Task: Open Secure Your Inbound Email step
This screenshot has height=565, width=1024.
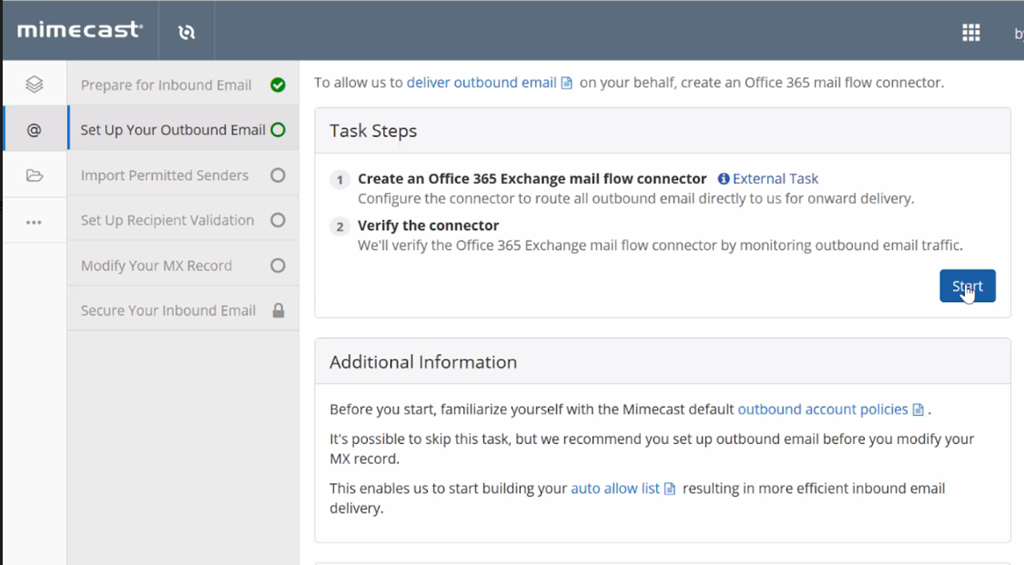Action: pos(183,310)
